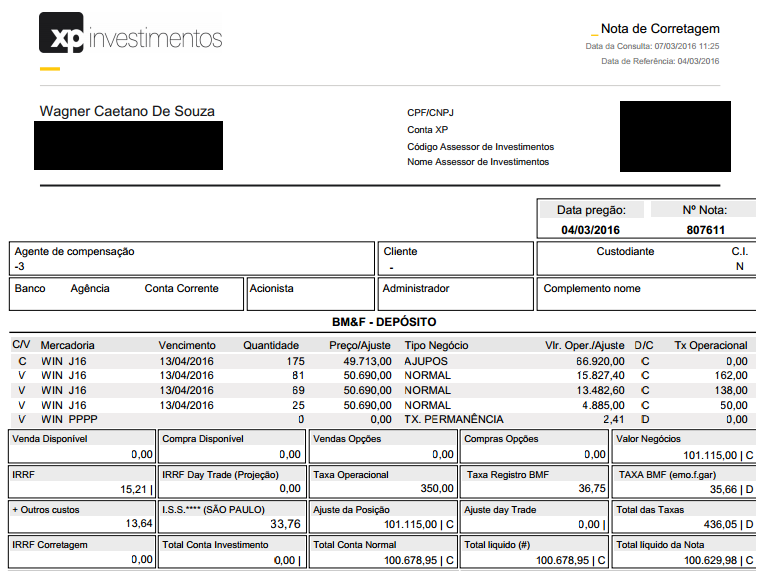Select the Nota de Corretagem title
The width and height of the screenshot is (758, 571).
click(x=659, y=29)
